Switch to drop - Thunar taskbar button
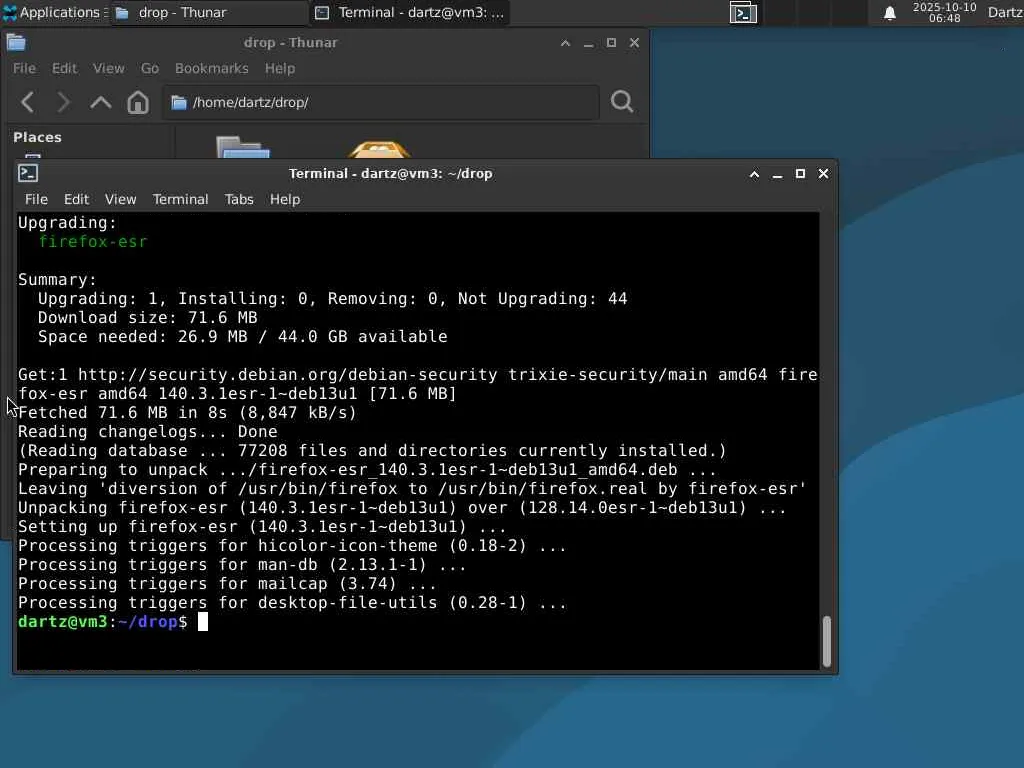Screen dimensions: 1024x768 pos(209,12)
